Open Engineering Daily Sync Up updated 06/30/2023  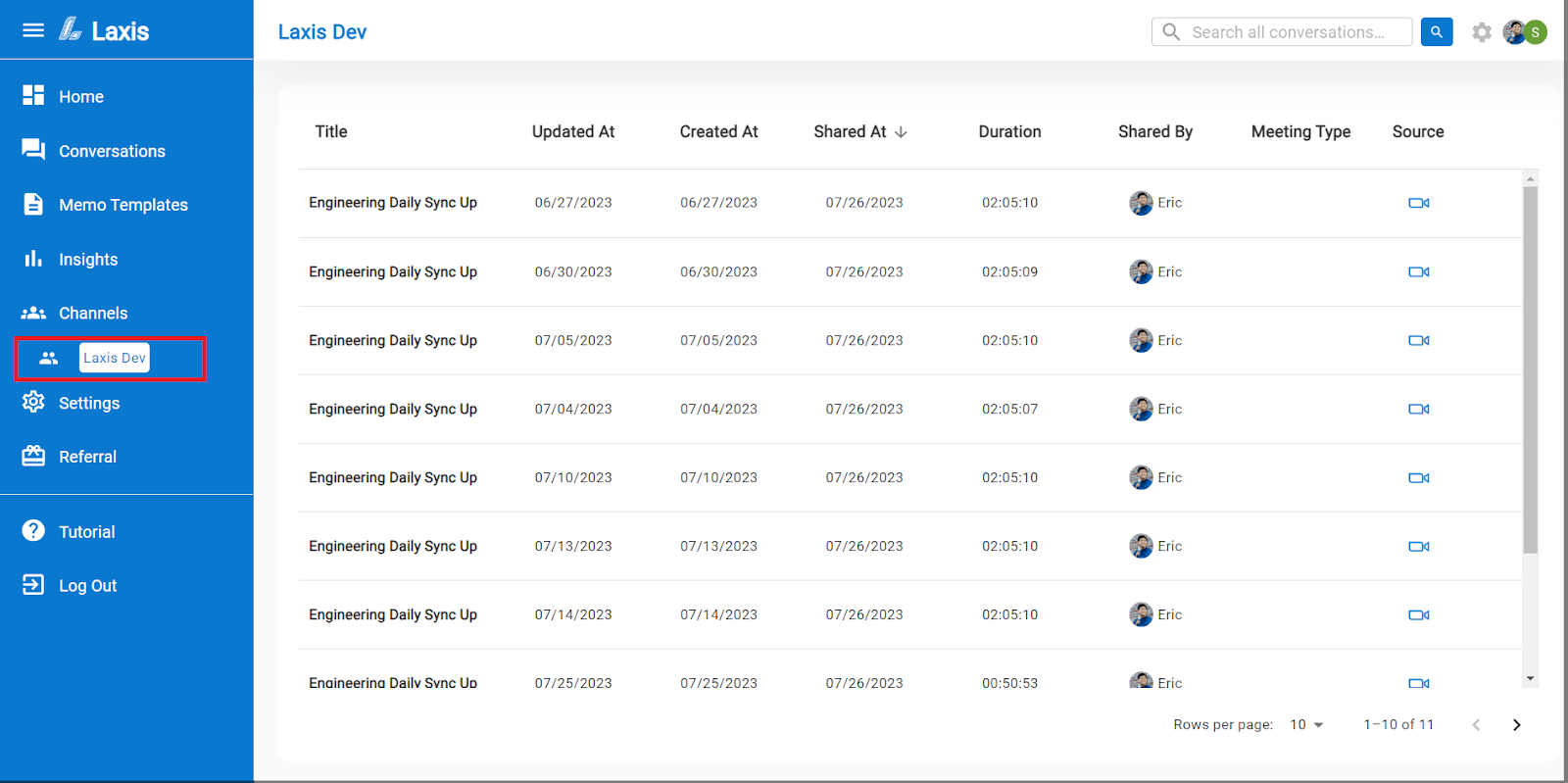tap(393, 271)
